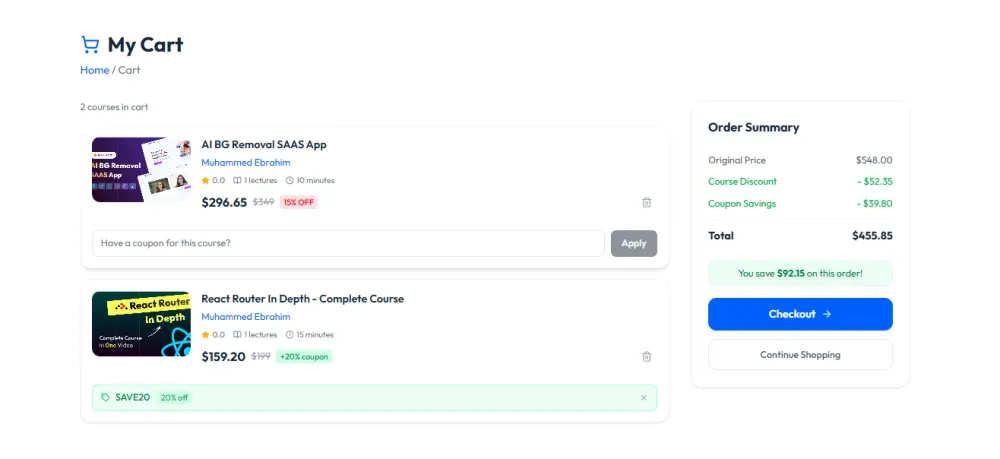Click the Cart breadcrumb text
This screenshot has width=1000, height=459.
click(x=129, y=70)
